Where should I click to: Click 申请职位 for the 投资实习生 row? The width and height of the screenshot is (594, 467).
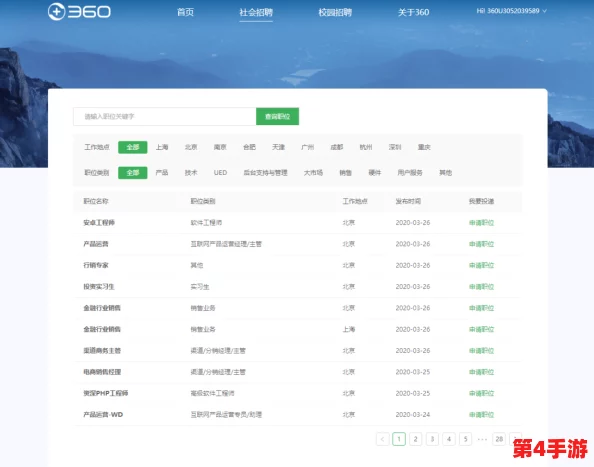tap(481, 287)
